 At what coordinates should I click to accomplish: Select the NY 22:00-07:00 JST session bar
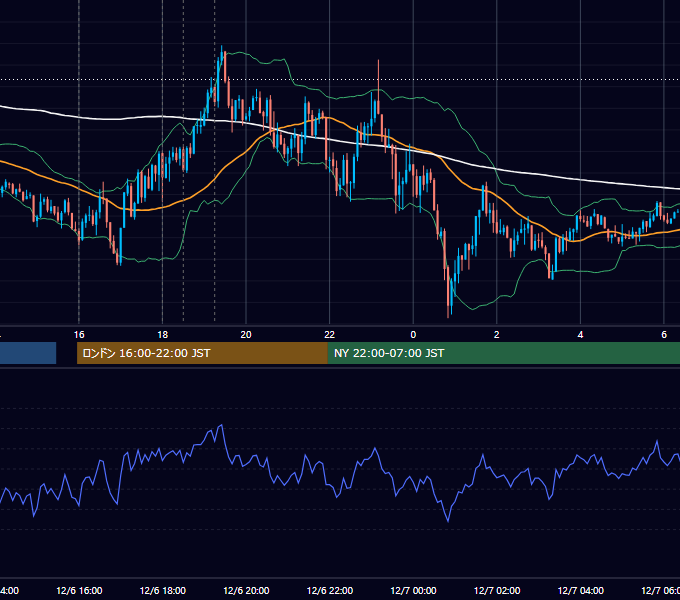click(503, 353)
